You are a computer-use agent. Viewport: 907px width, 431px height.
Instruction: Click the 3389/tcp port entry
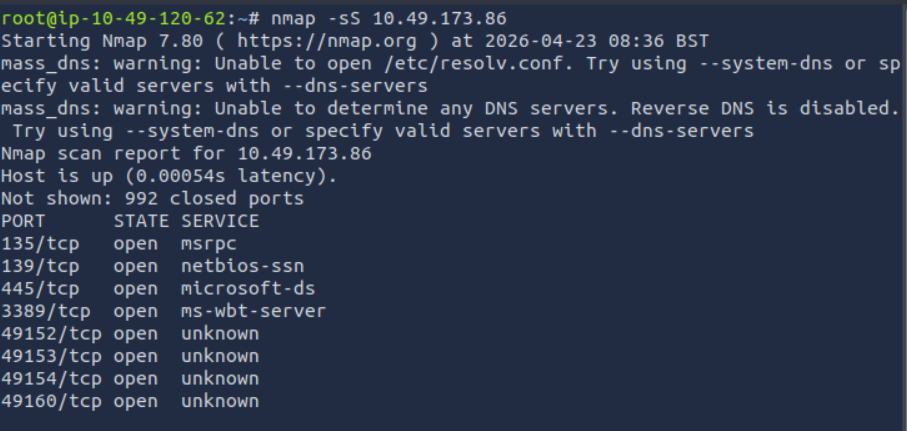pos(46,312)
